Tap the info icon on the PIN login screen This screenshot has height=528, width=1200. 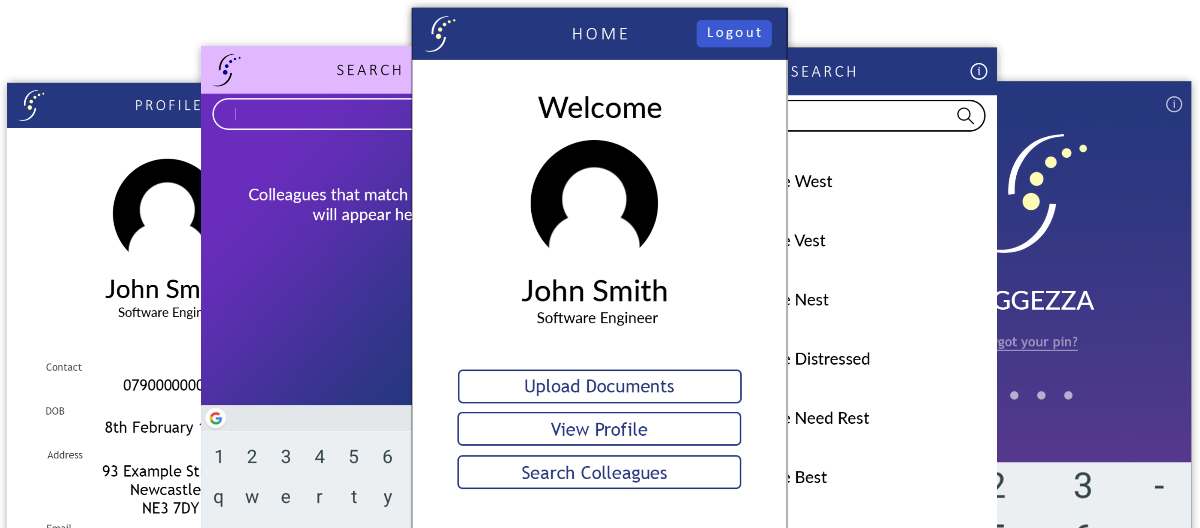pos(1174,104)
